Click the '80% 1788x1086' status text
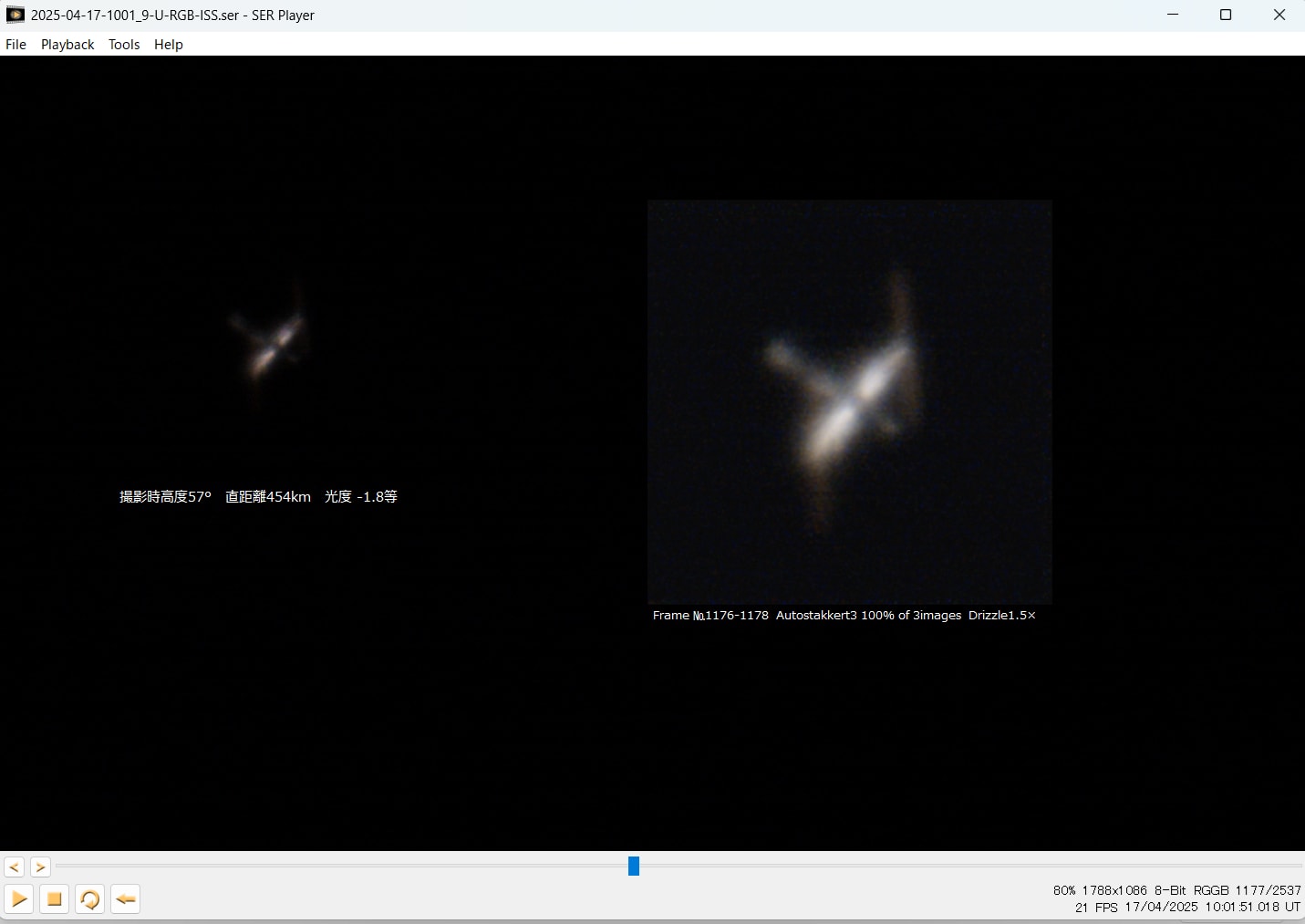1305x924 pixels. click(x=1100, y=890)
